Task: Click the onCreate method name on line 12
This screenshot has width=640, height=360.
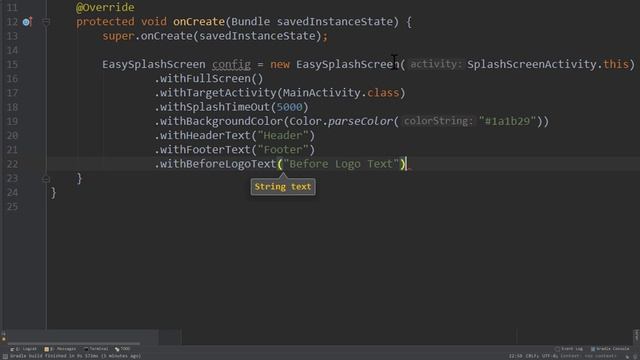Action: coord(199,22)
